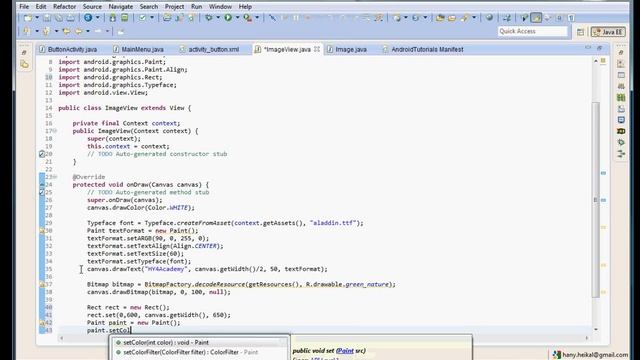Open the New file dropdown arrow
Viewport: 640px width, 360px height.
tap(37, 18)
